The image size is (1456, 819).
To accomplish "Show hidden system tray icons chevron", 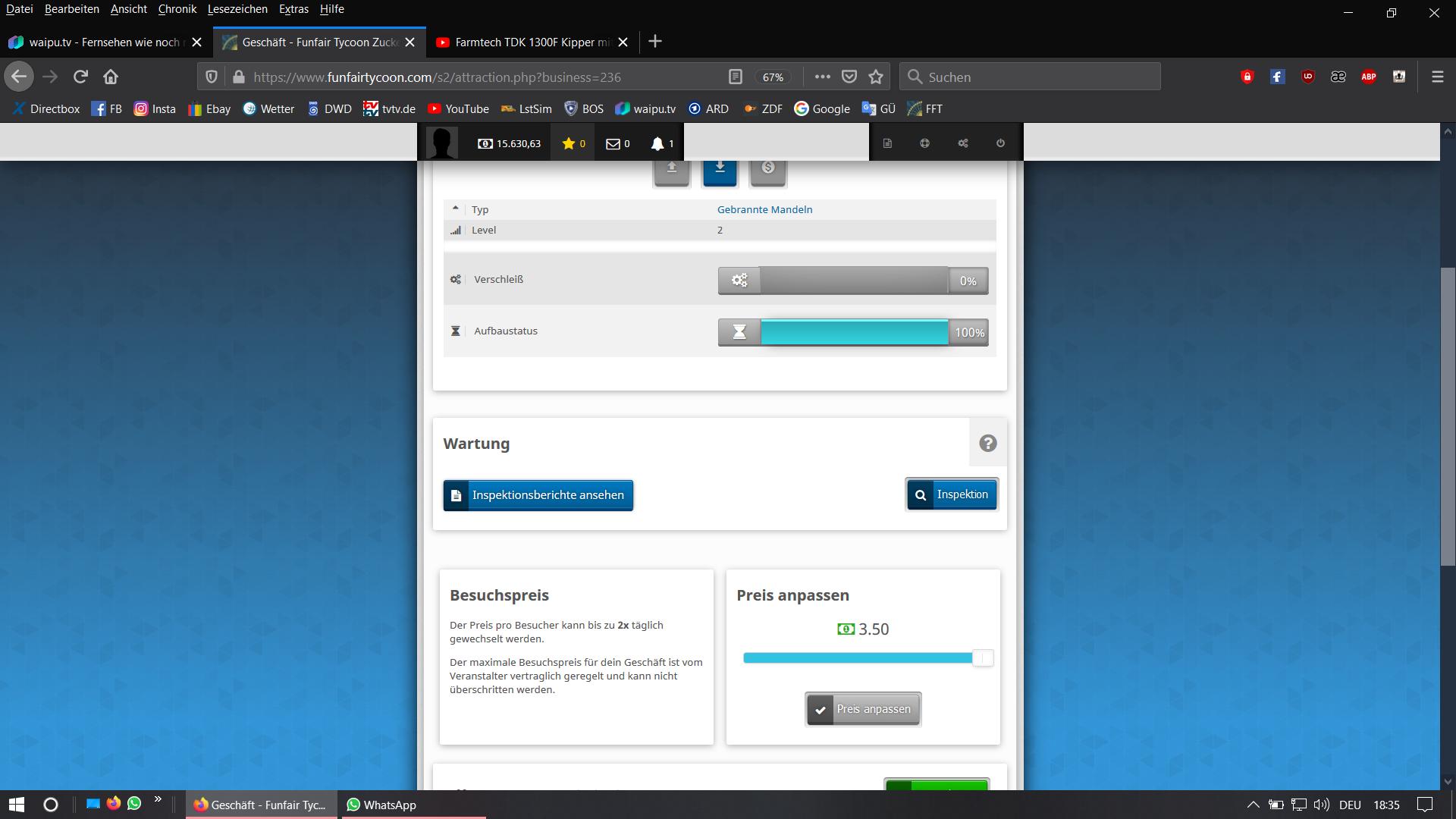I will tap(1253, 805).
